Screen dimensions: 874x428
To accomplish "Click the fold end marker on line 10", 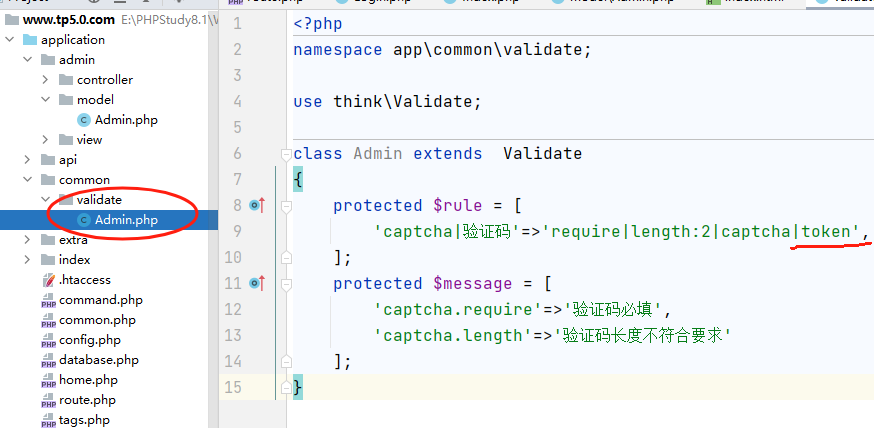I will (x=285, y=257).
